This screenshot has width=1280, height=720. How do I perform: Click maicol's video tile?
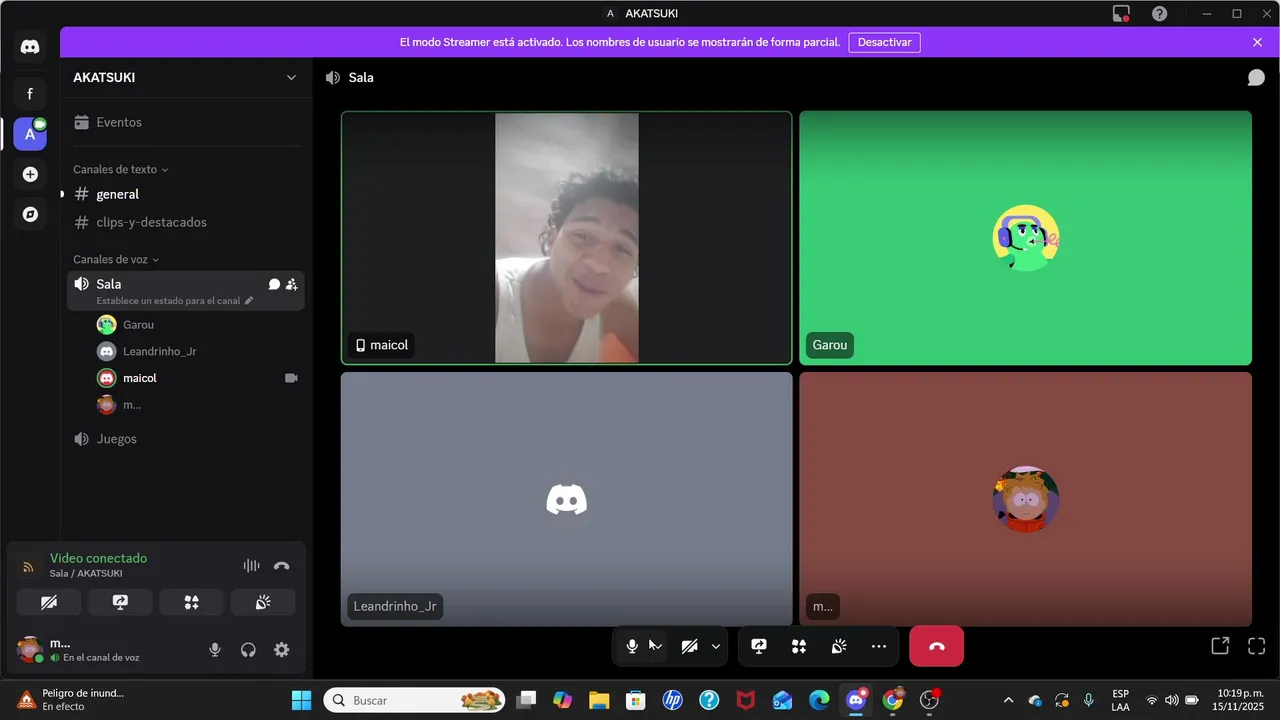click(x=566, y=238)
